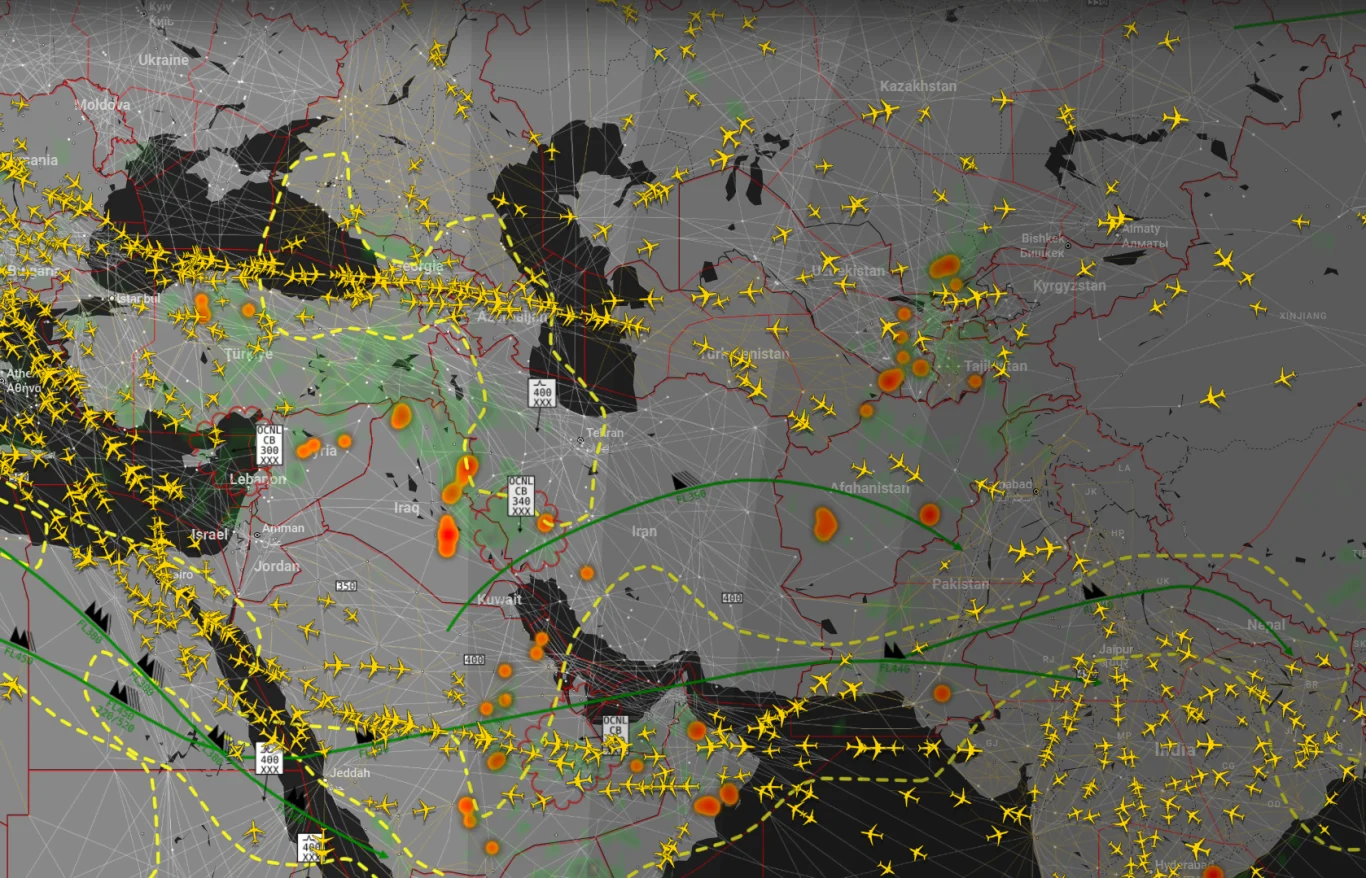Click the Afghanistan country label
1366x878 pixels.
coord(870,488)
